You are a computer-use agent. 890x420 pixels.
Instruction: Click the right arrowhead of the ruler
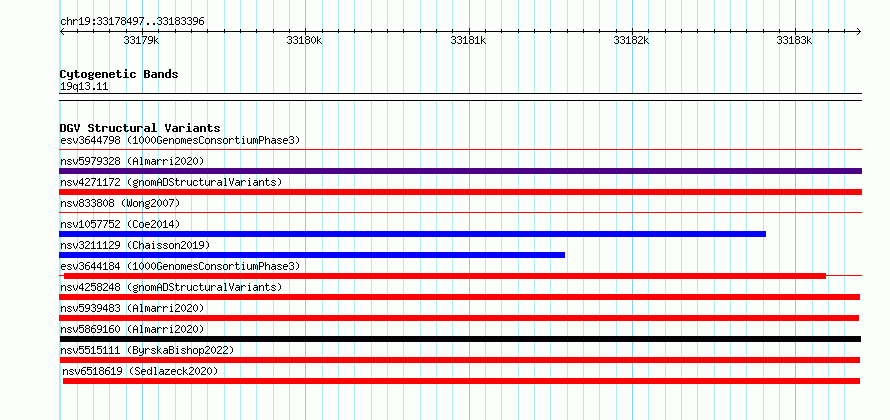pyautogui.click(x=859, y=31)
